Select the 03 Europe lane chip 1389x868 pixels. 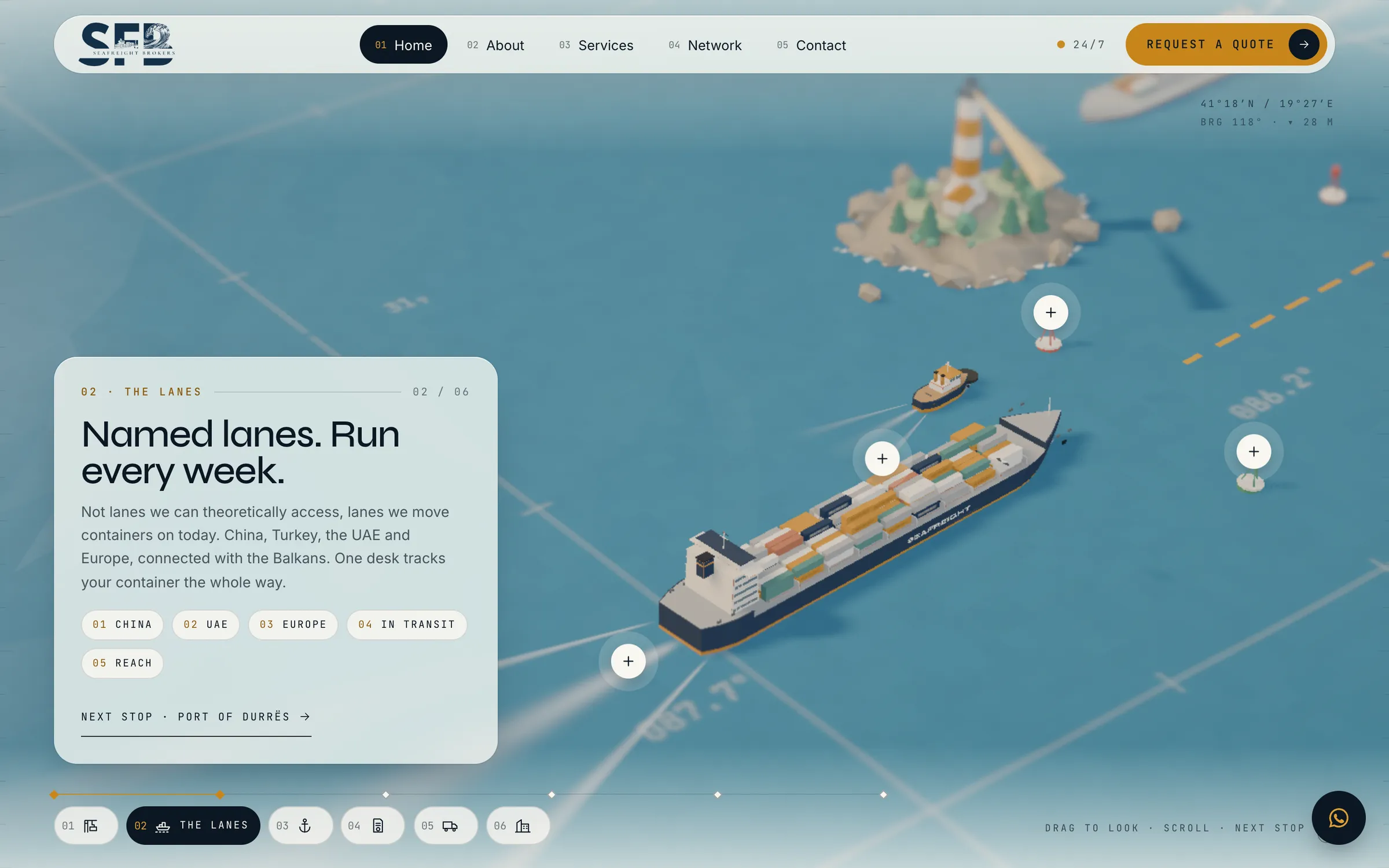pyautogui.click(x=293, y=625)
